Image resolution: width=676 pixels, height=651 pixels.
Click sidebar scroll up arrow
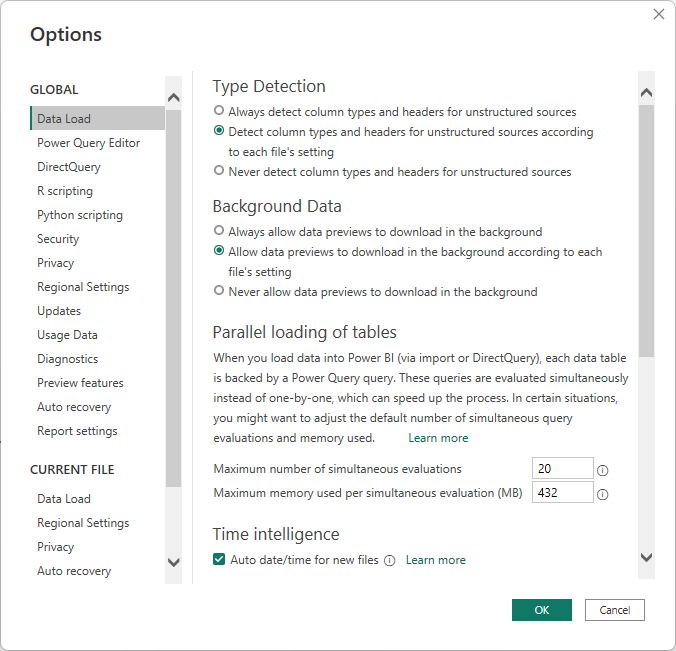pos(174,97)
